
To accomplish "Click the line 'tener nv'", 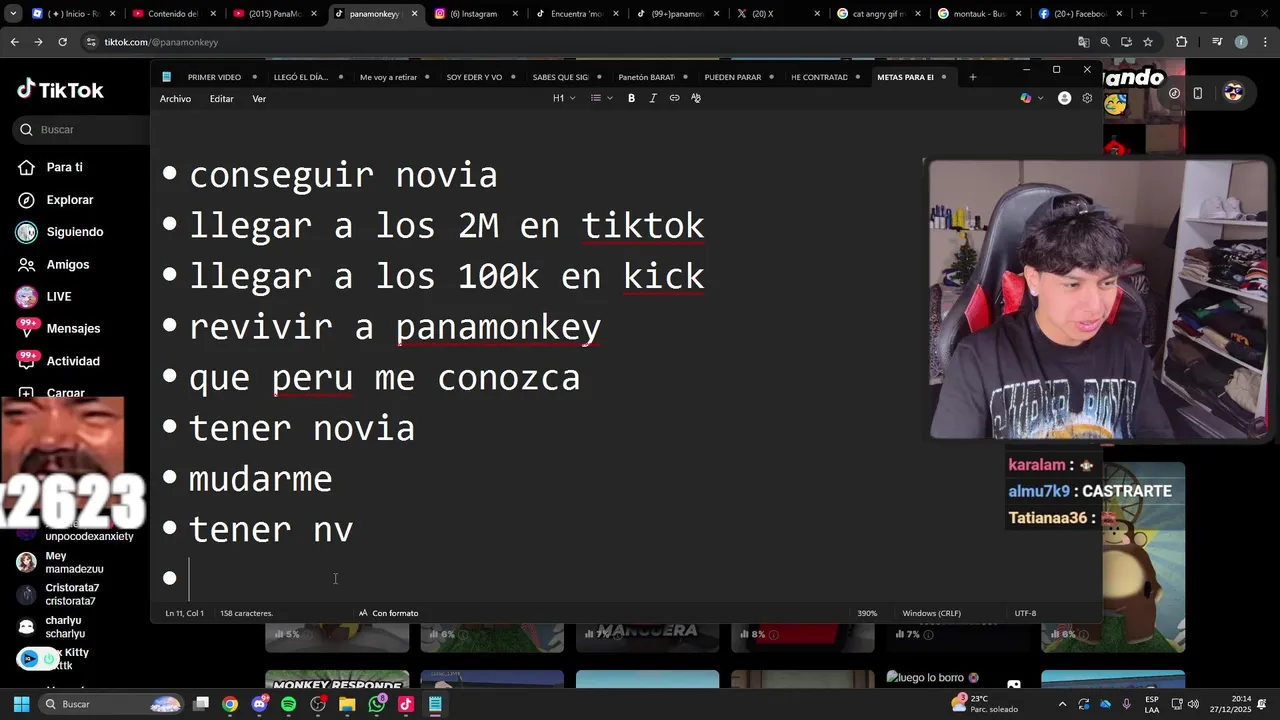I will [271, 530].
